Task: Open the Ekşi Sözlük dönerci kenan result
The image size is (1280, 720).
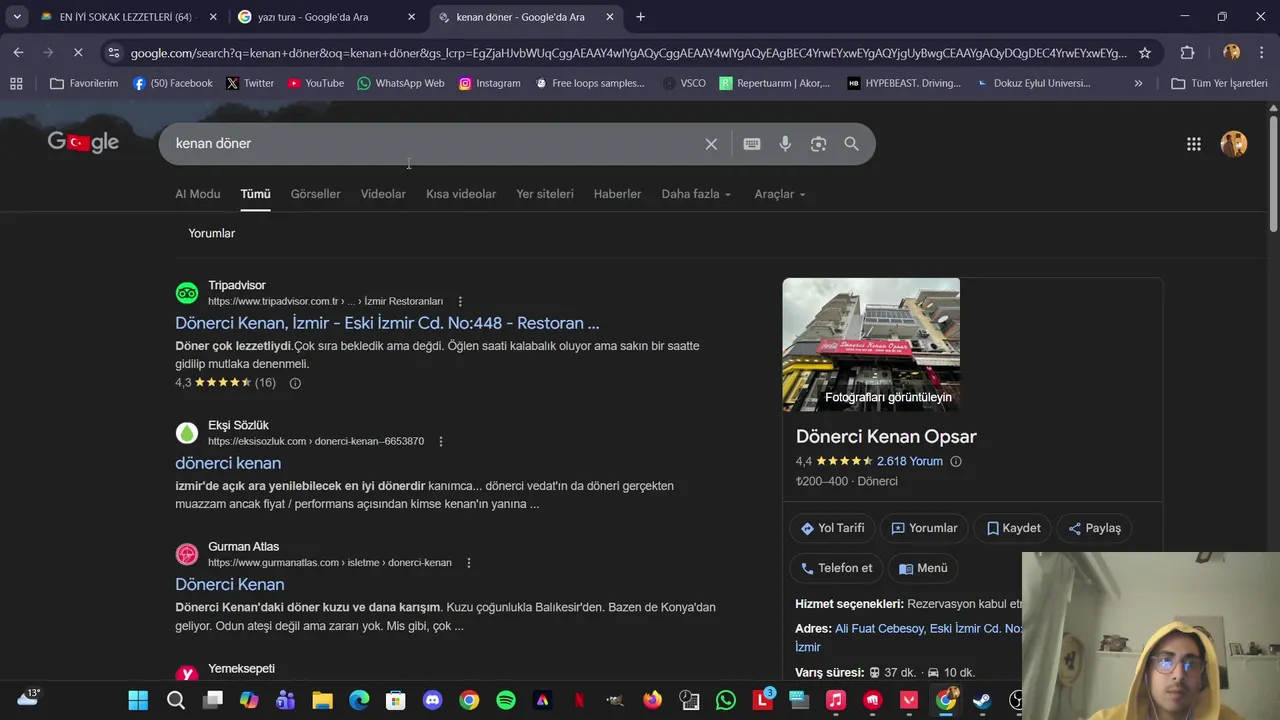Action: [228, 463]
